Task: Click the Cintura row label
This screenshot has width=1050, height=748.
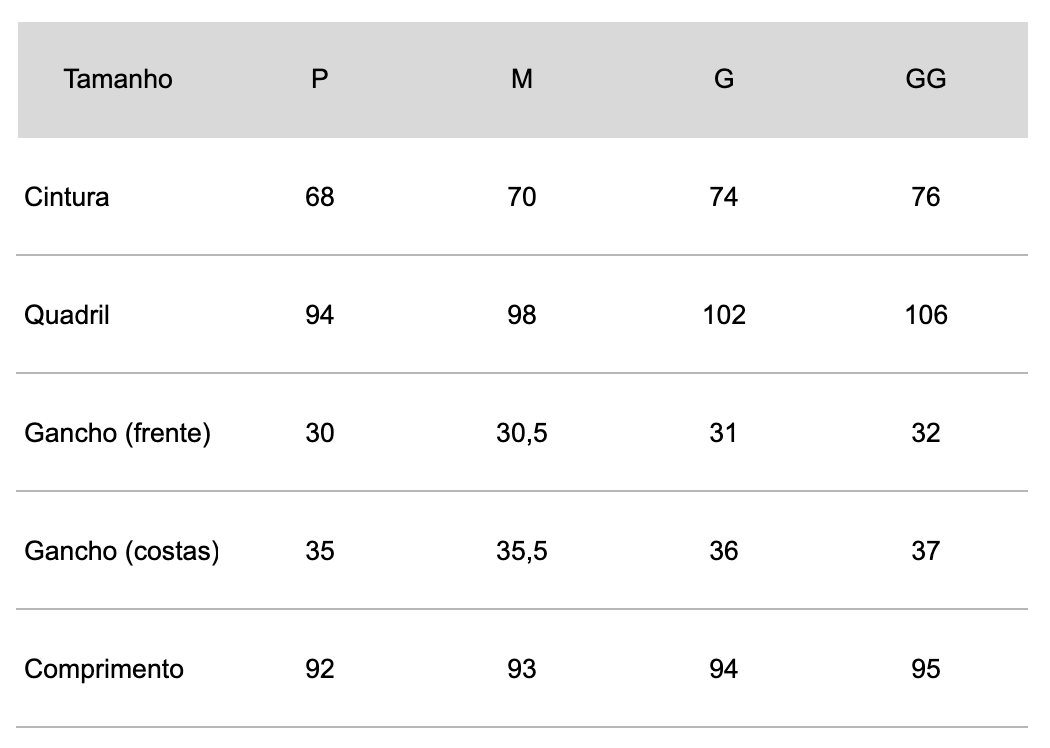Action: pos(66,198)
